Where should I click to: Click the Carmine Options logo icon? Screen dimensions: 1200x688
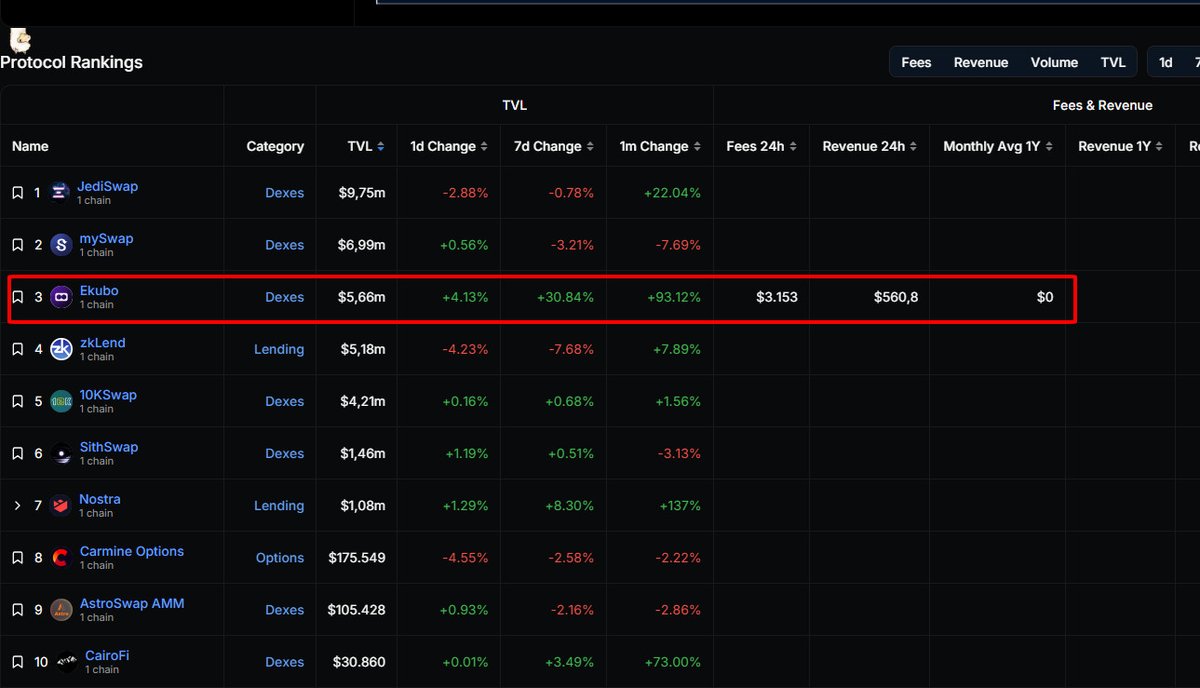coord(61,558)
